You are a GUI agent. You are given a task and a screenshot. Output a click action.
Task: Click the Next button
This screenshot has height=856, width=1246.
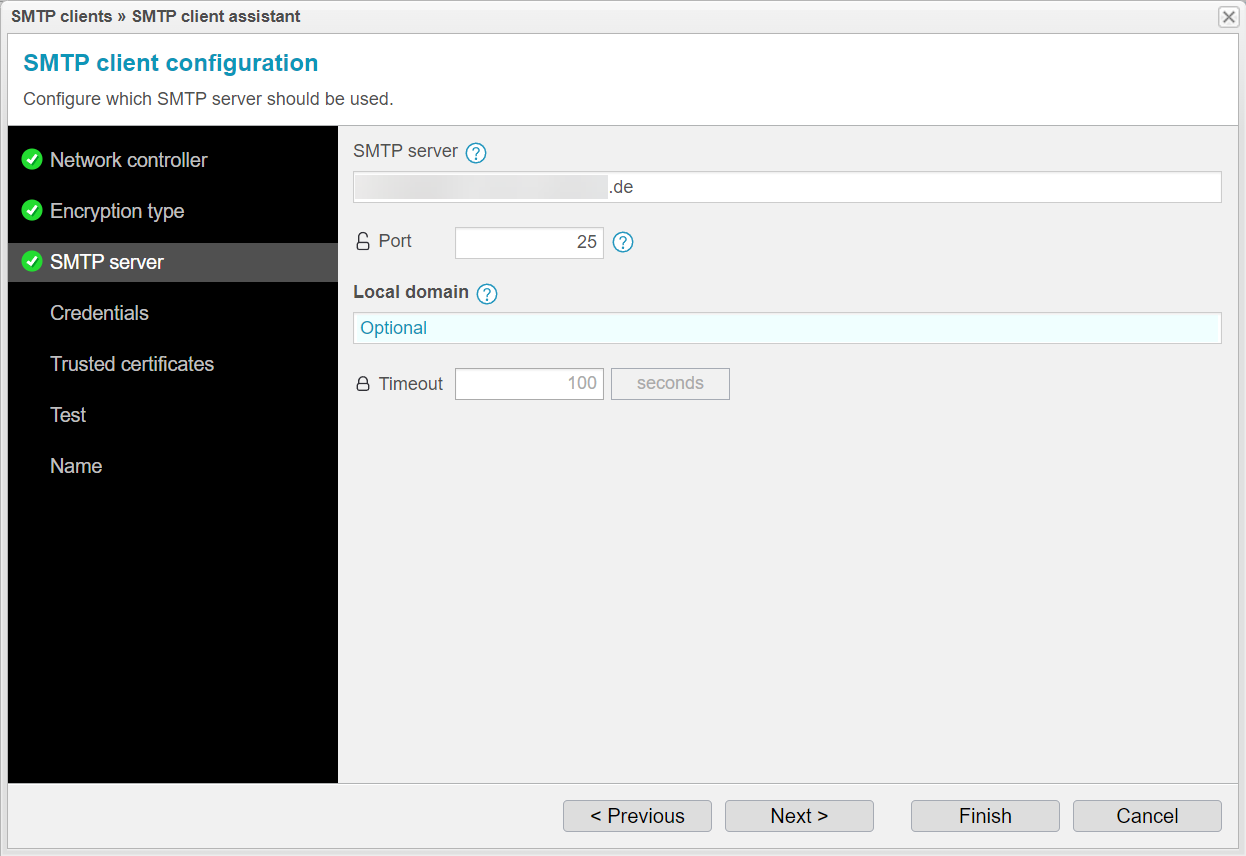(799, 816)
